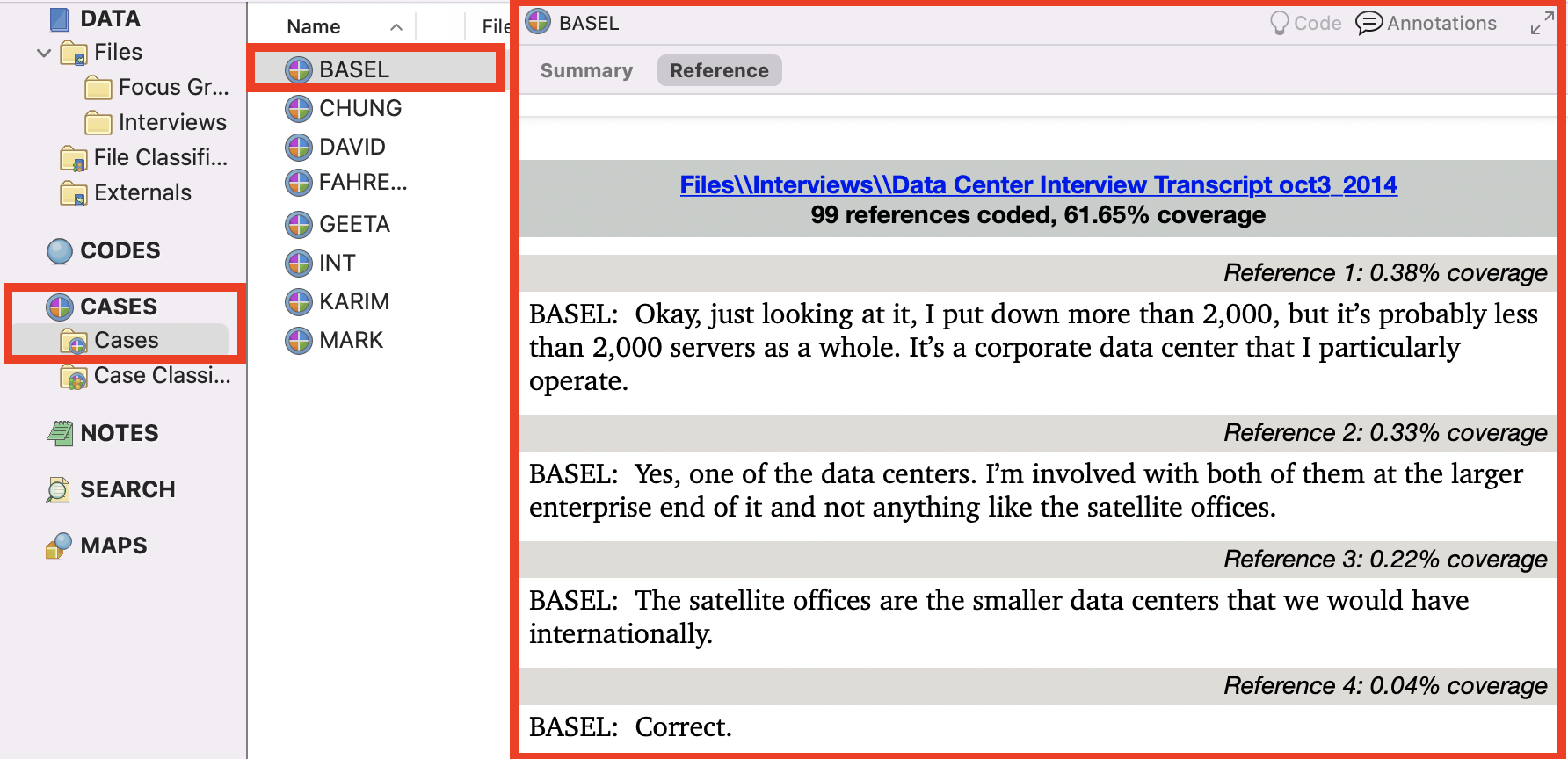Open the SEARCH section label
Viewport: 1568px width, 759px height.
[x=127, y=489]
